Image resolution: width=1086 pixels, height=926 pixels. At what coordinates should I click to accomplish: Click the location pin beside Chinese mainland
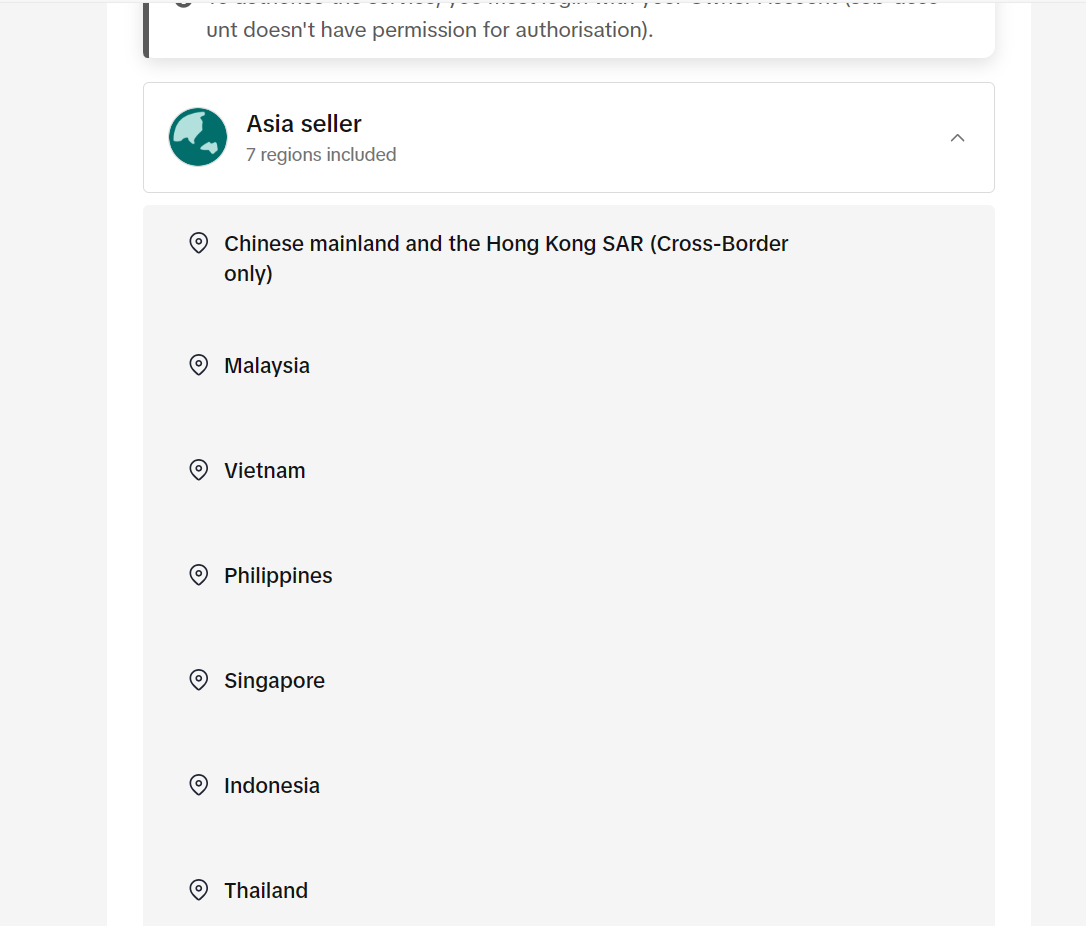pyautogui.click(x=199, y=243)
